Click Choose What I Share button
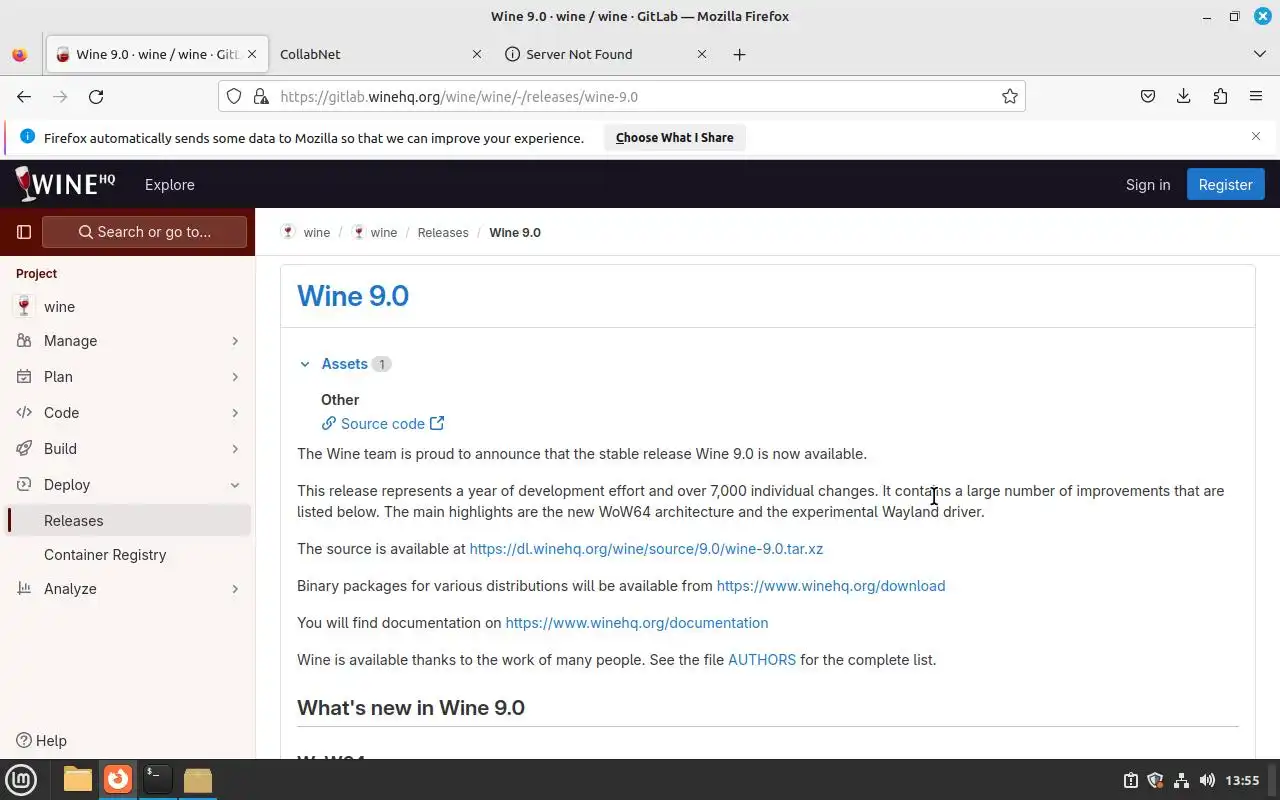 (x=675, y=138)
